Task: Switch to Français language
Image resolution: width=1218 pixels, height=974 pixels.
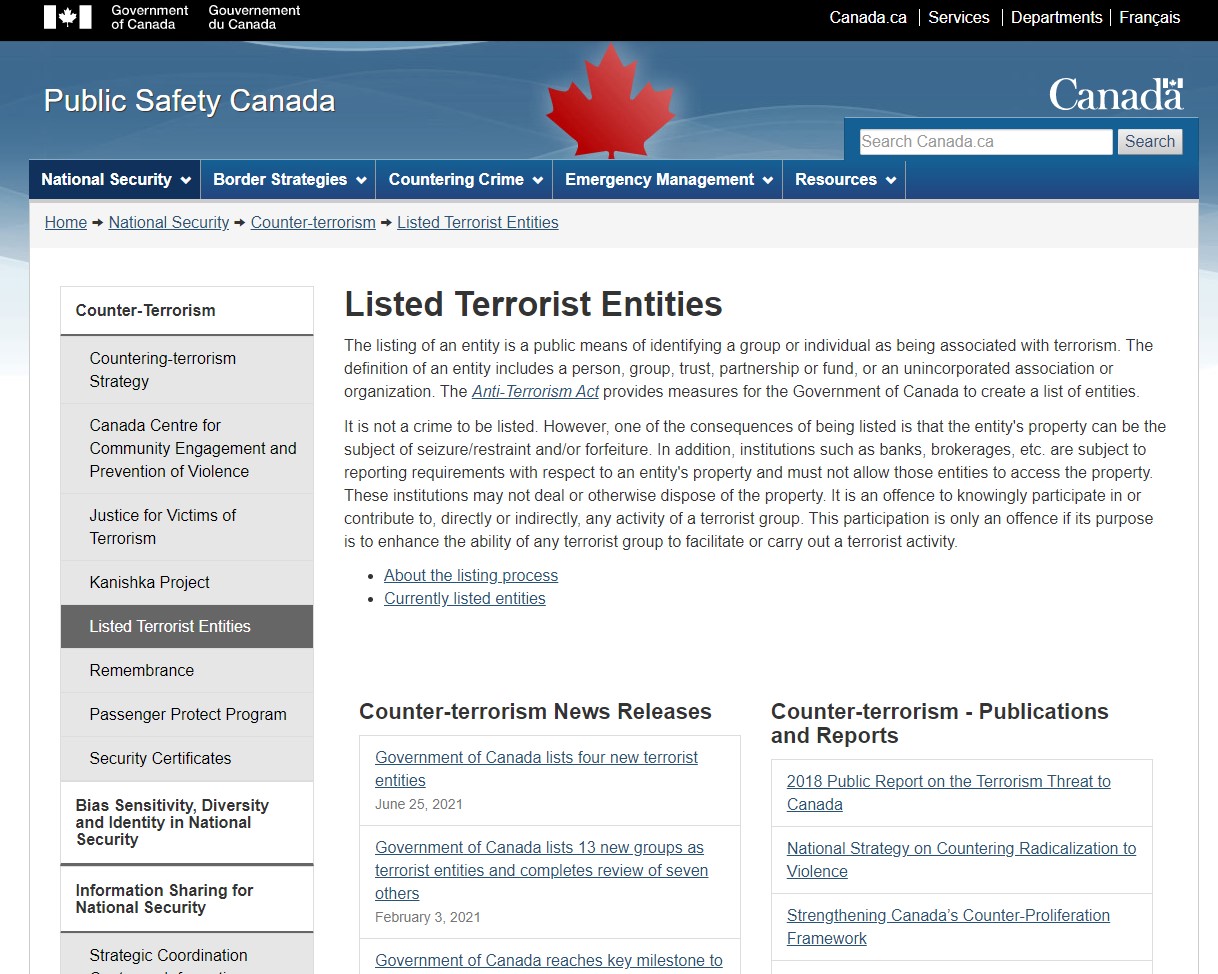Action: 1150,17
